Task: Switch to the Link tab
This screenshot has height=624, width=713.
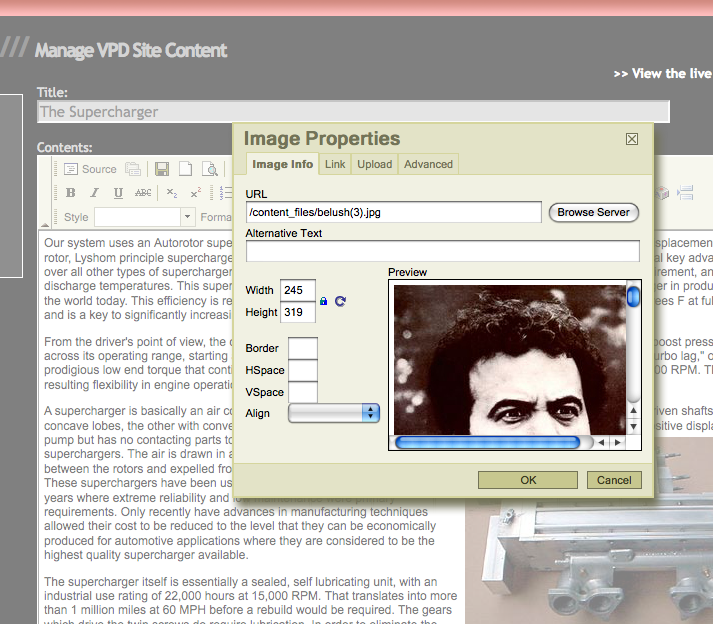Action: 335,164
